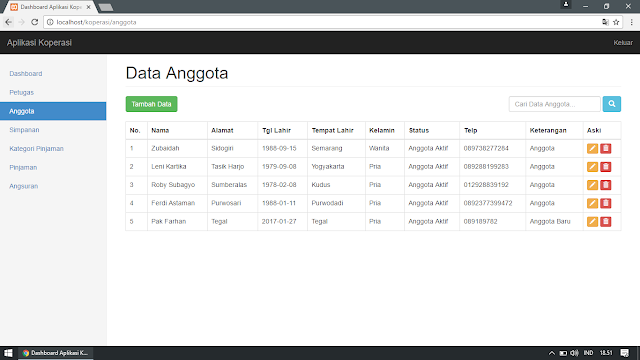This screenshot has height=360, width=640.
Task: Delete the Zubaidah member row
Action: coord(606,149)
